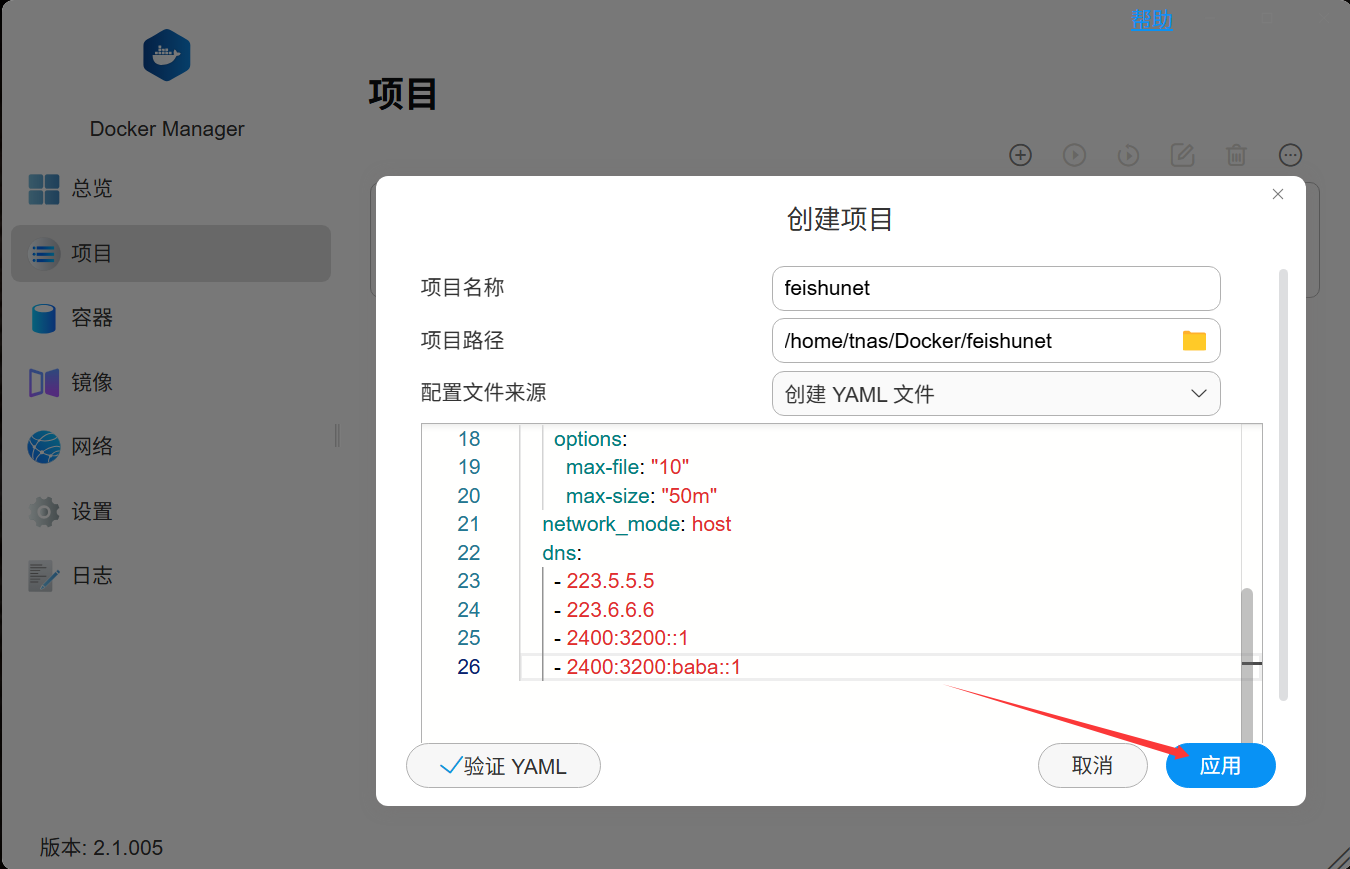Click the dialog's outer vertical scrollbar

point(1283,484)
